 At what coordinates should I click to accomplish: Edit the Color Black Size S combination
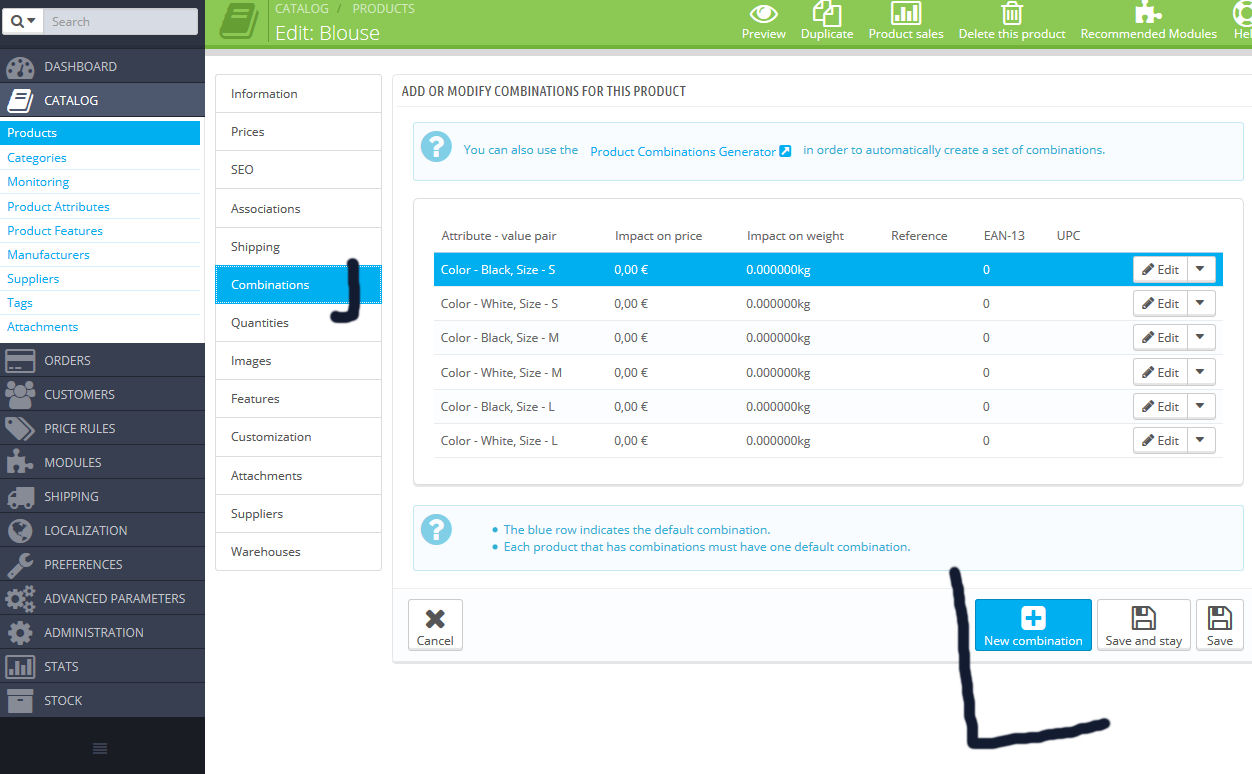(x=1160, y=270)
